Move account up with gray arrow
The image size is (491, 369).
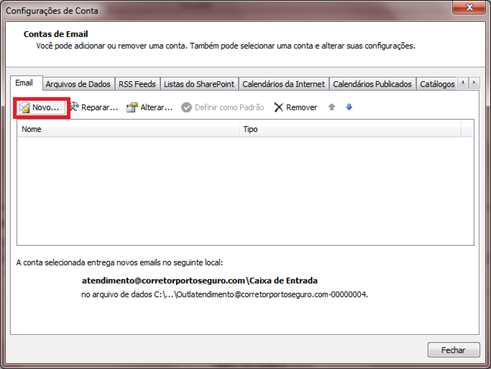point(331,107)
